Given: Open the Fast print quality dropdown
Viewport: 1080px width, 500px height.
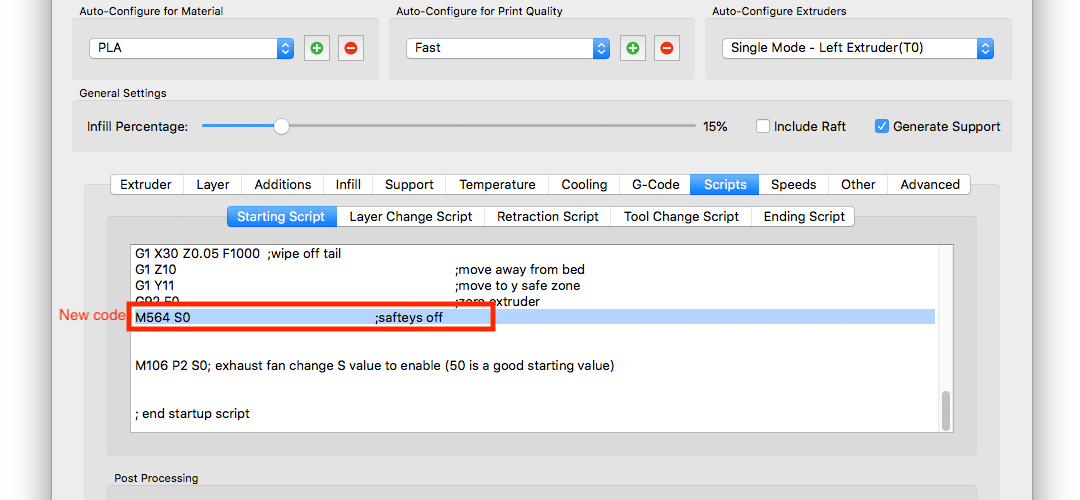Looking at the screenshot, I should click(507, 48).
